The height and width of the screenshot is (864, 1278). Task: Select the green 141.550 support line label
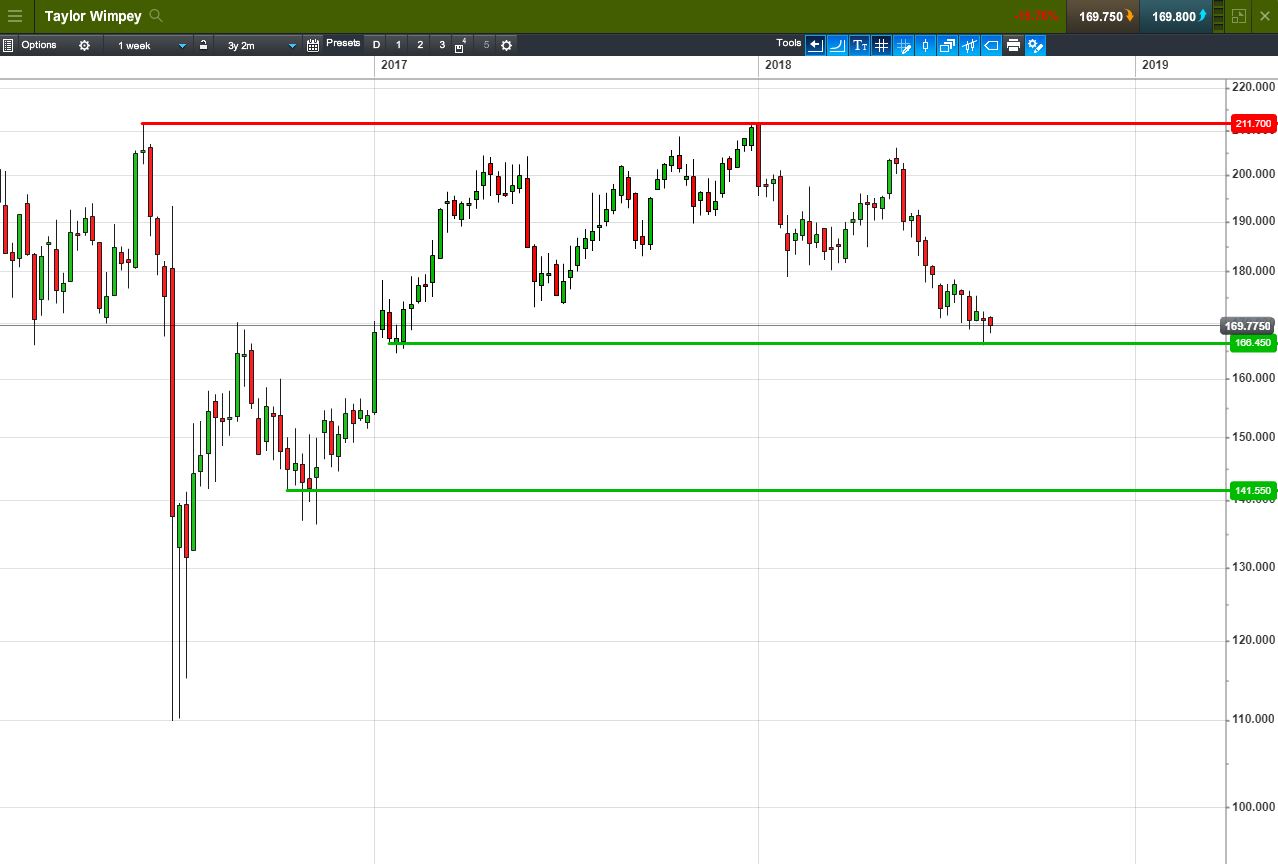[x=1254, y=491]
